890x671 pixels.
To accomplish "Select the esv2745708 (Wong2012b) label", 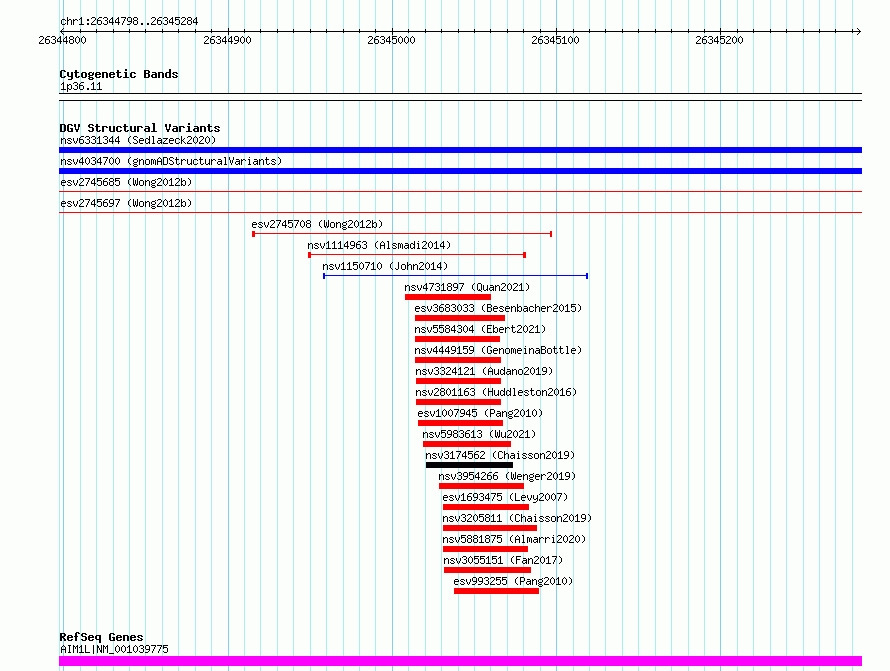I will [317, 224].
